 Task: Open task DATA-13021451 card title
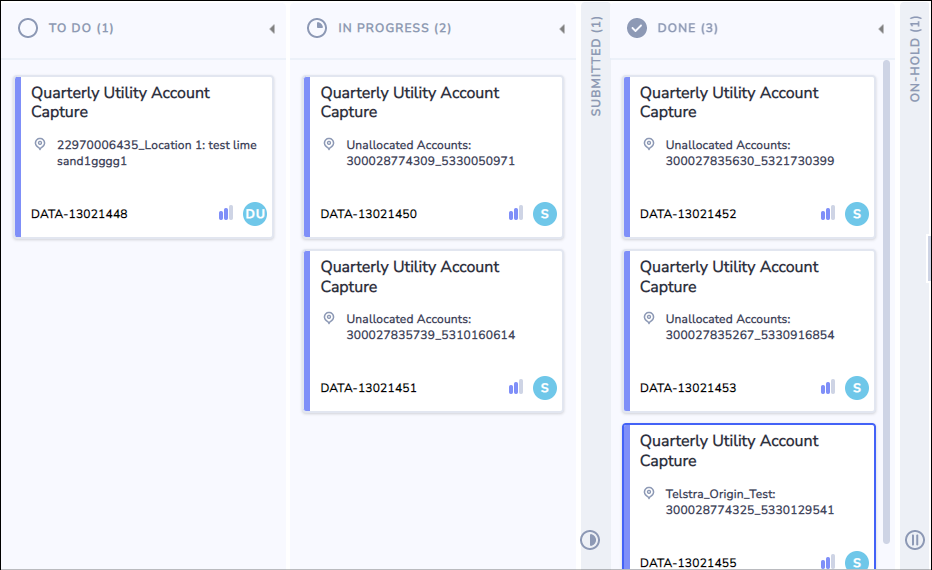click(x=410, y=276)
